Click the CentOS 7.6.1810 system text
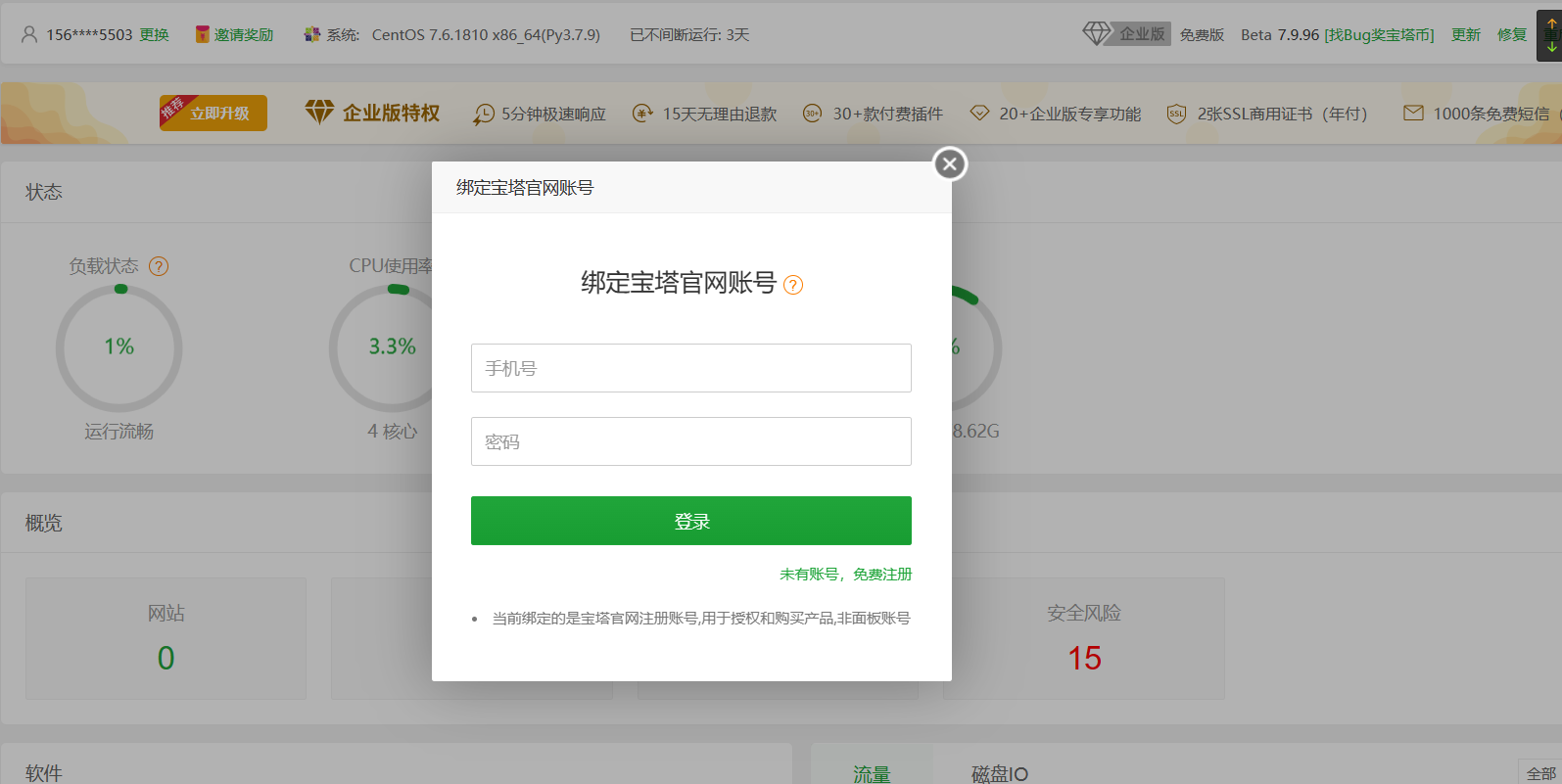 coord(486,35)
